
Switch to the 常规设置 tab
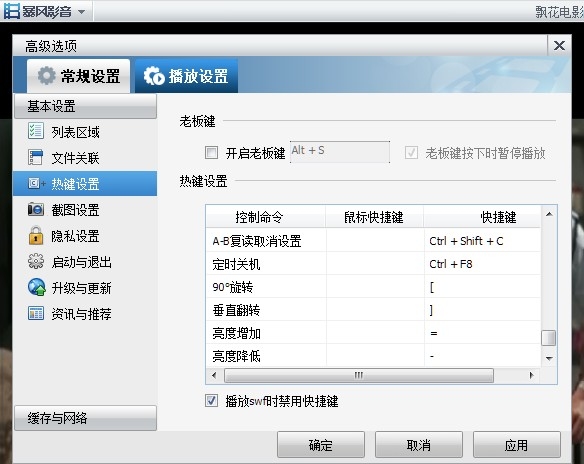[x=79, y=76]
